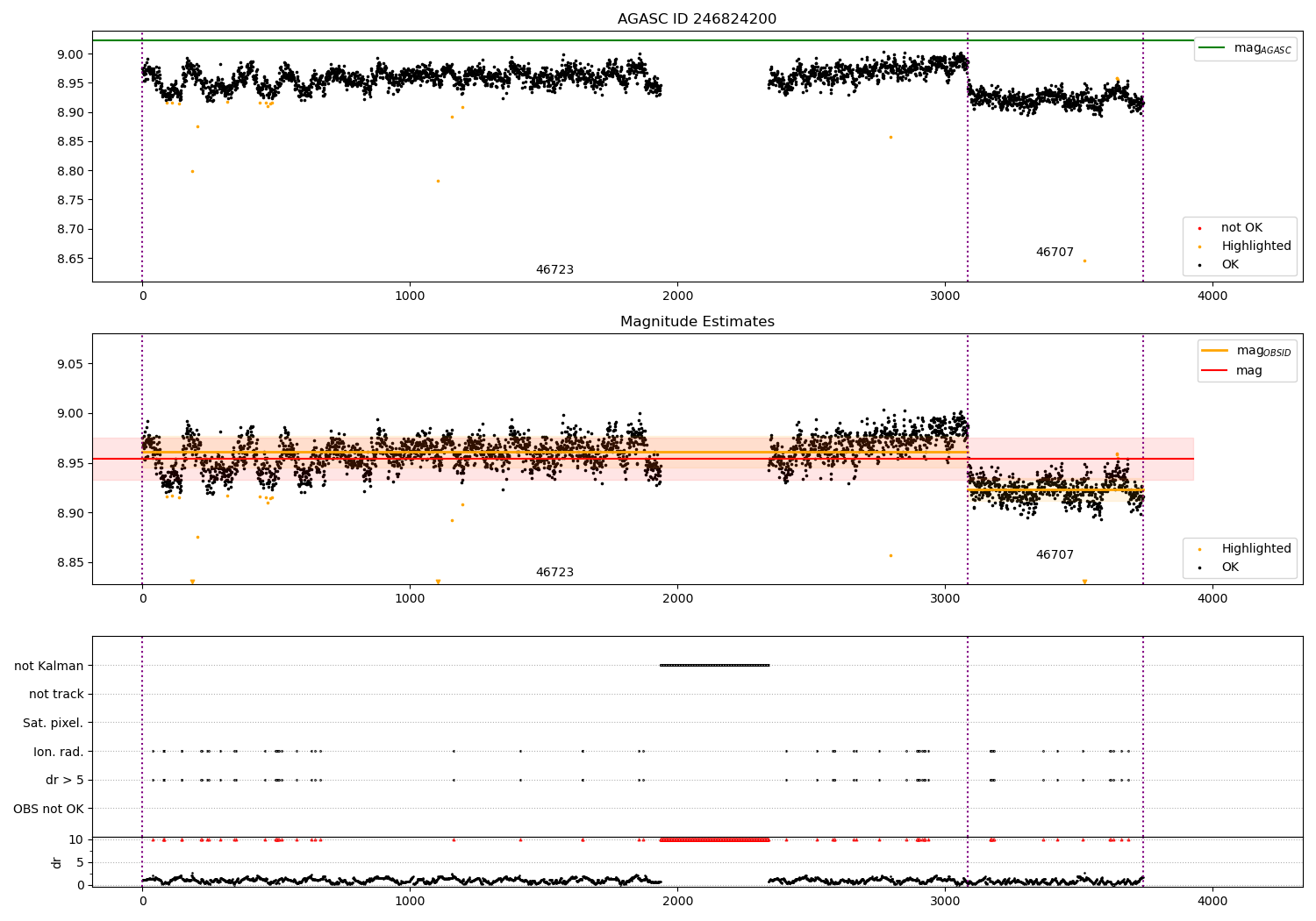Click orange outlier point near 8.65 in top plot
Screen dimensions: 1316x921
pyautogui.click(x=1084, y=261)
